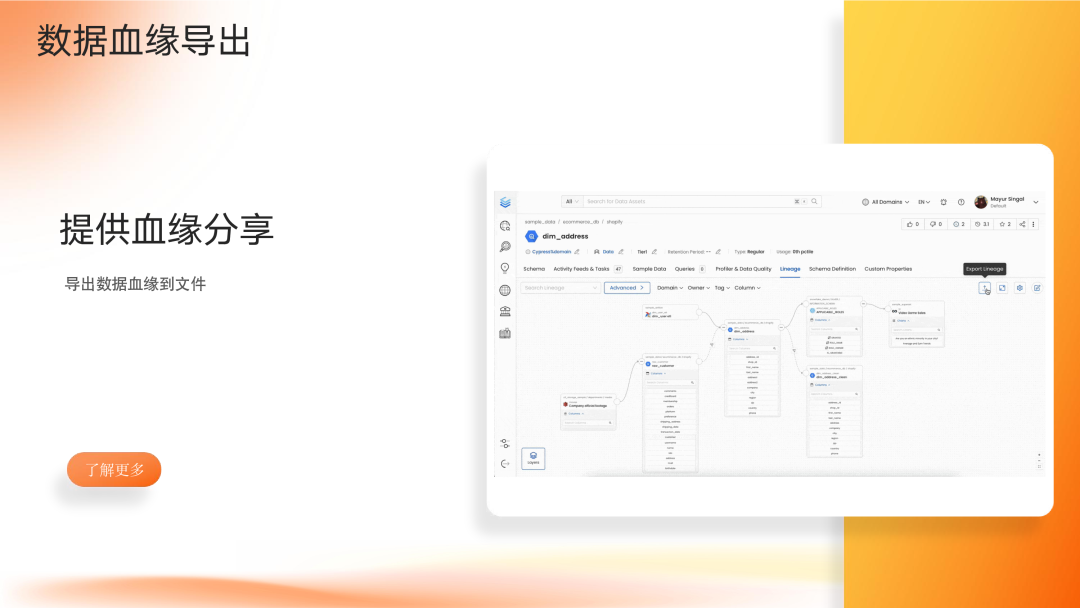Edit the Tier1 value with pencil icon
This screenshot has height=608, width=1080.
click(654, 252)
